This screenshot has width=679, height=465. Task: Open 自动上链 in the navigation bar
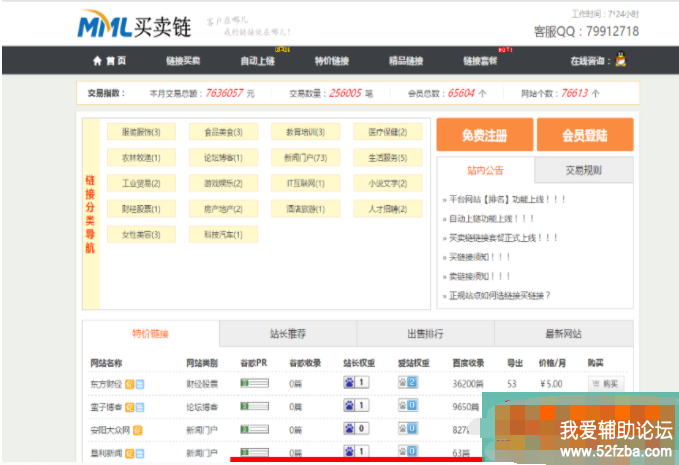coord(258,61)
